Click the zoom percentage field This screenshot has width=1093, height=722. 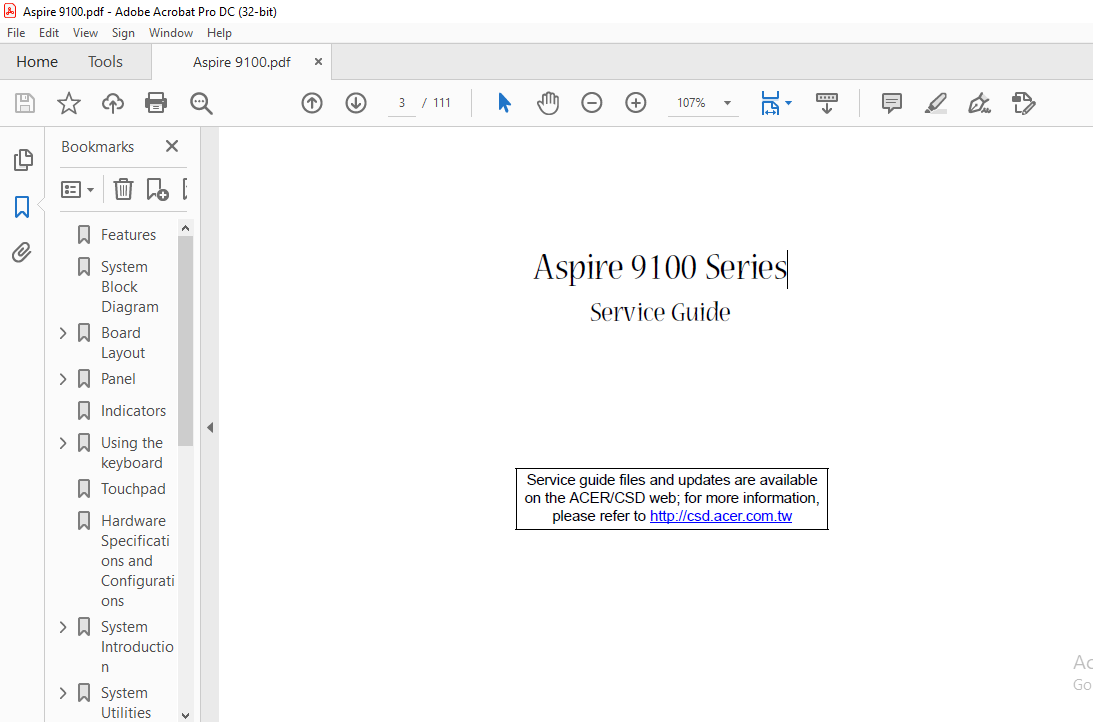coord(691,103)
